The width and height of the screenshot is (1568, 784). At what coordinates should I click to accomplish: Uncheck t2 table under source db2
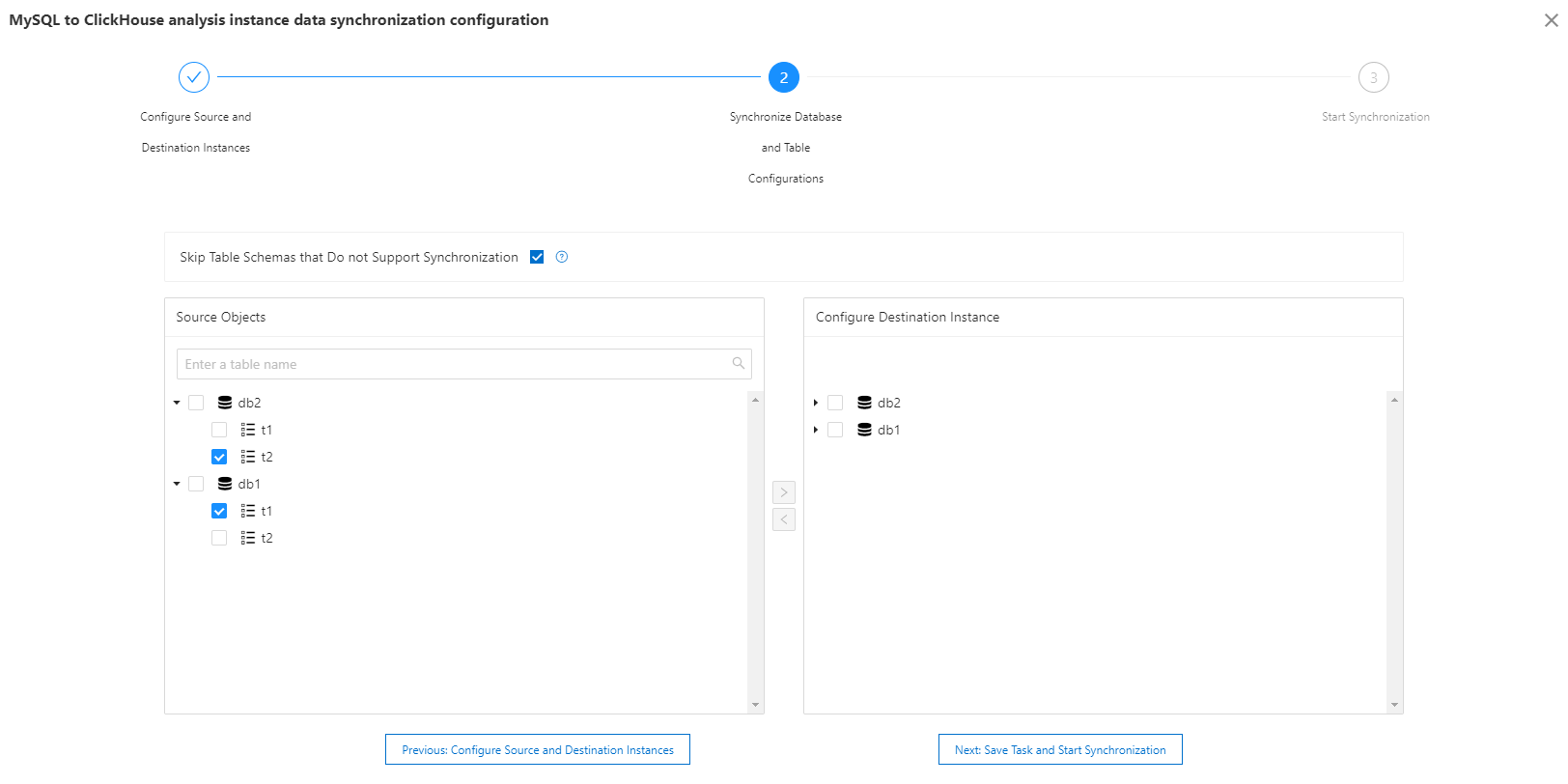[219, 457]
